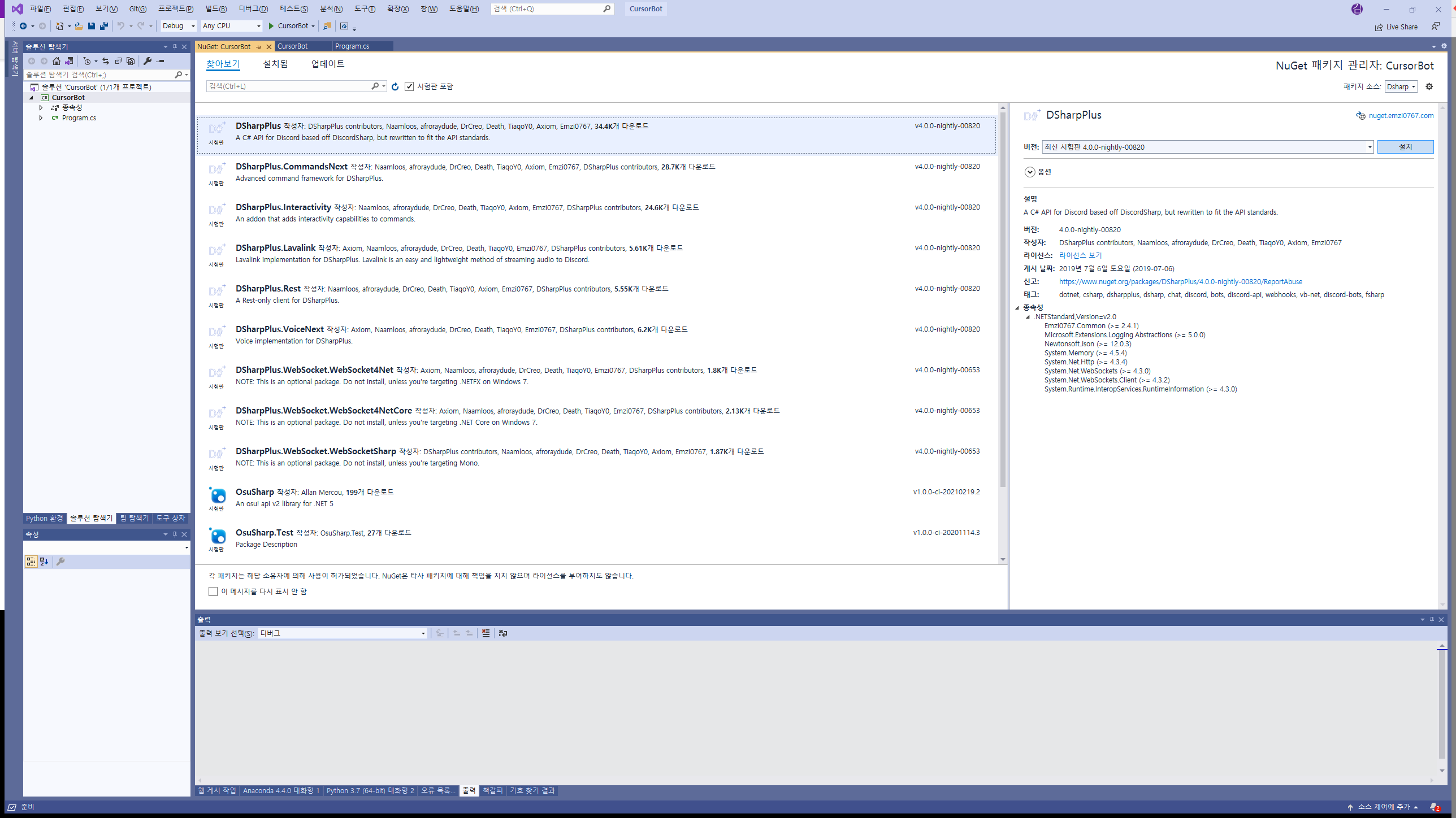Click Live Share icon
The width and height of the screenshot is (1456, 818).
click(x=1379, y=27)
